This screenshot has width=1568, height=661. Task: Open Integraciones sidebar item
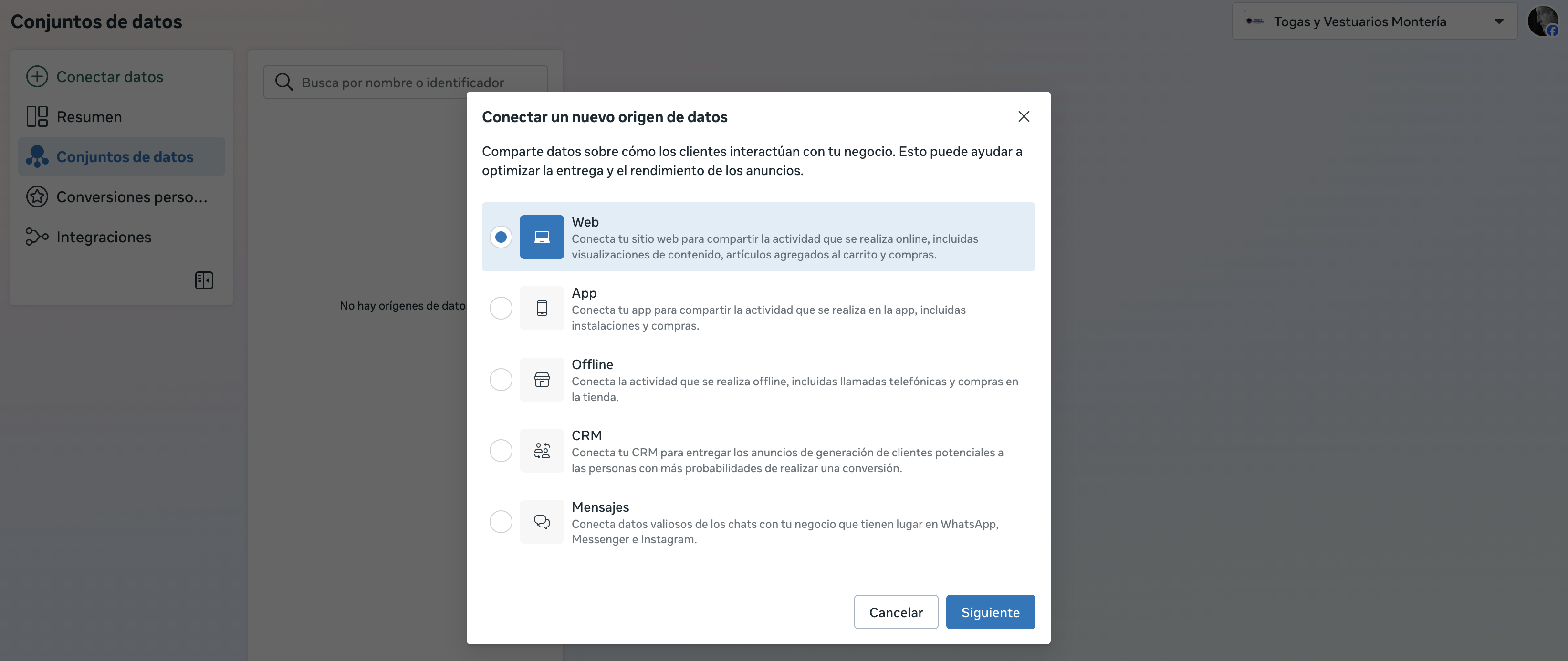point(121,237)
